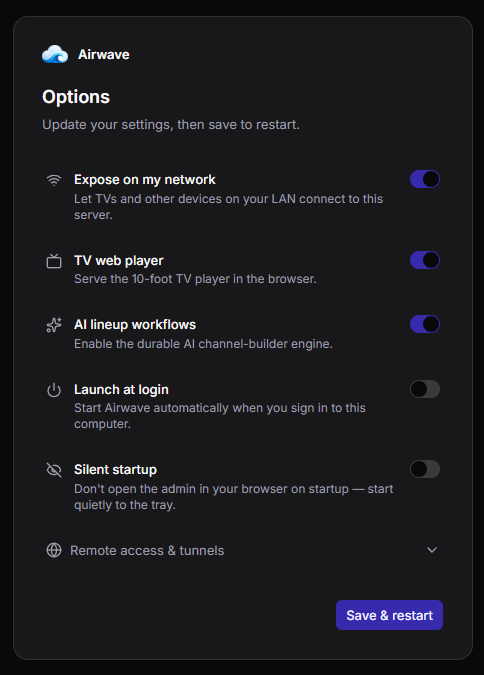Click the Airwave app name text
484x675 pixels.
(104, 55)
